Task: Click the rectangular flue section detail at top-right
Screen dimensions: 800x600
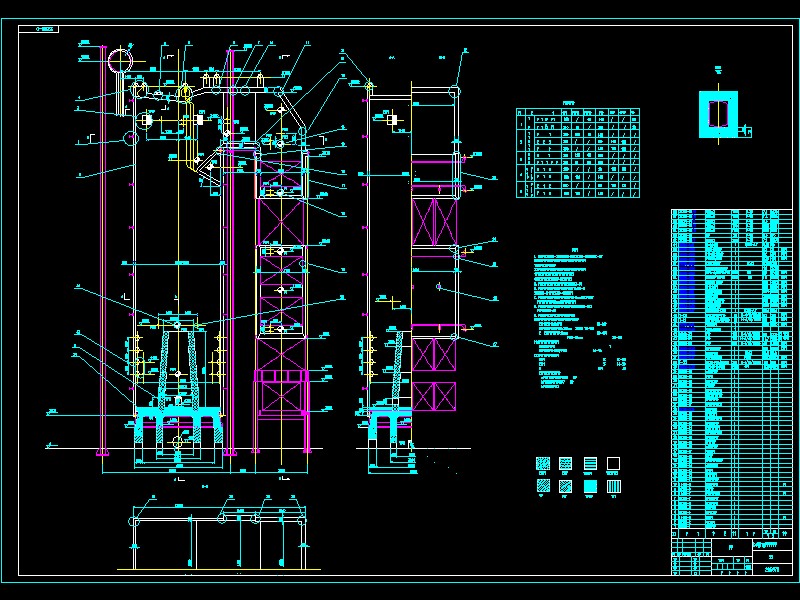Action: 717,113
